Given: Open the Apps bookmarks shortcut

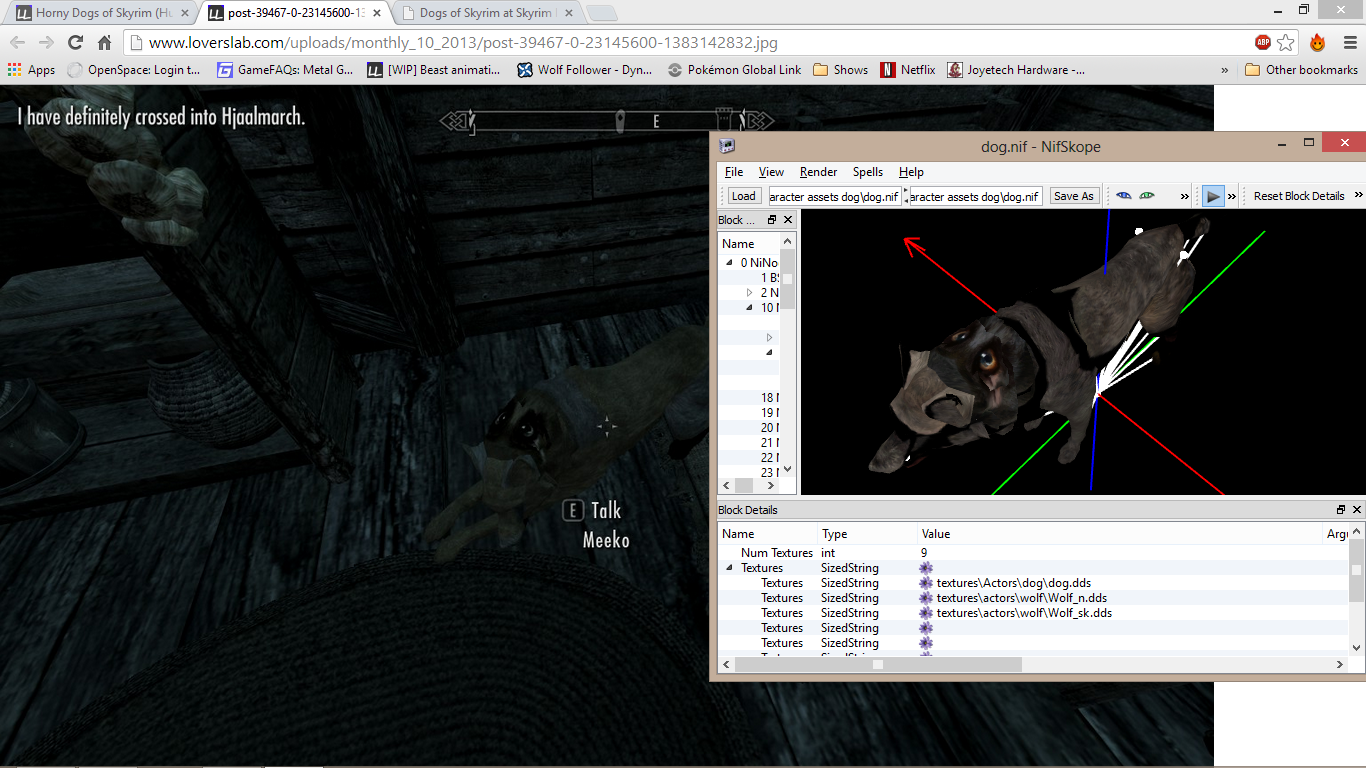Looking at the screenshot, I should click(x=31, y=70).
